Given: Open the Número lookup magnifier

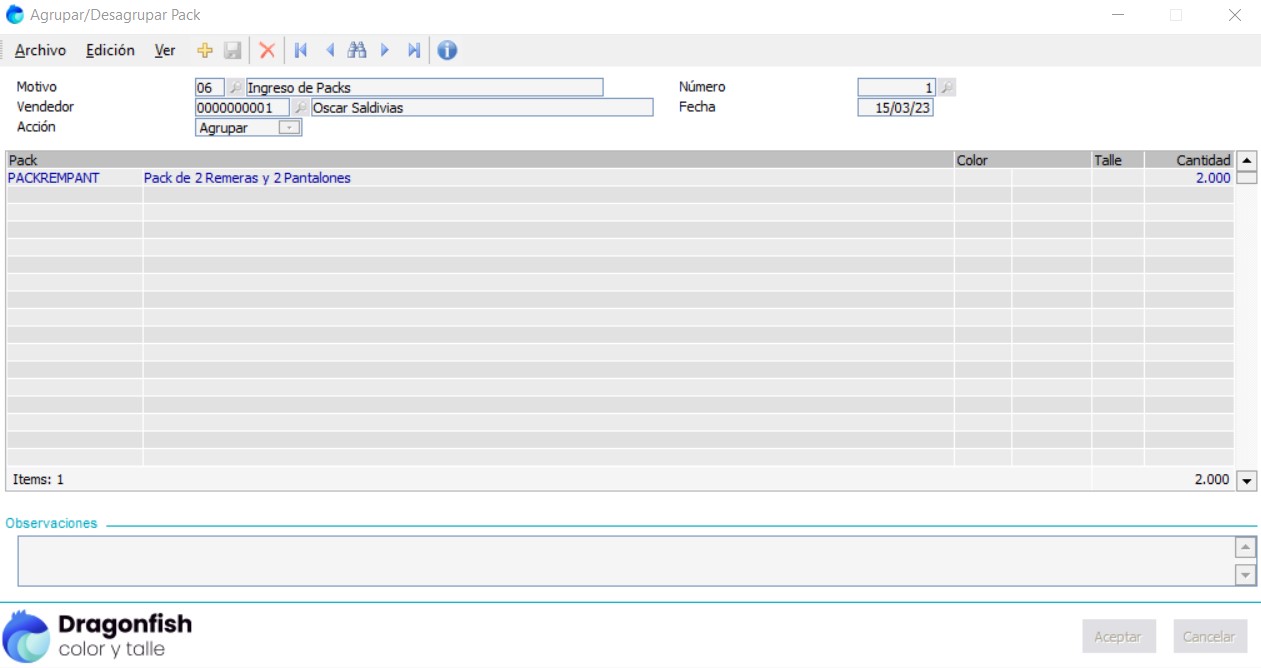Looking at the screenshot, I should coord(946,88).
